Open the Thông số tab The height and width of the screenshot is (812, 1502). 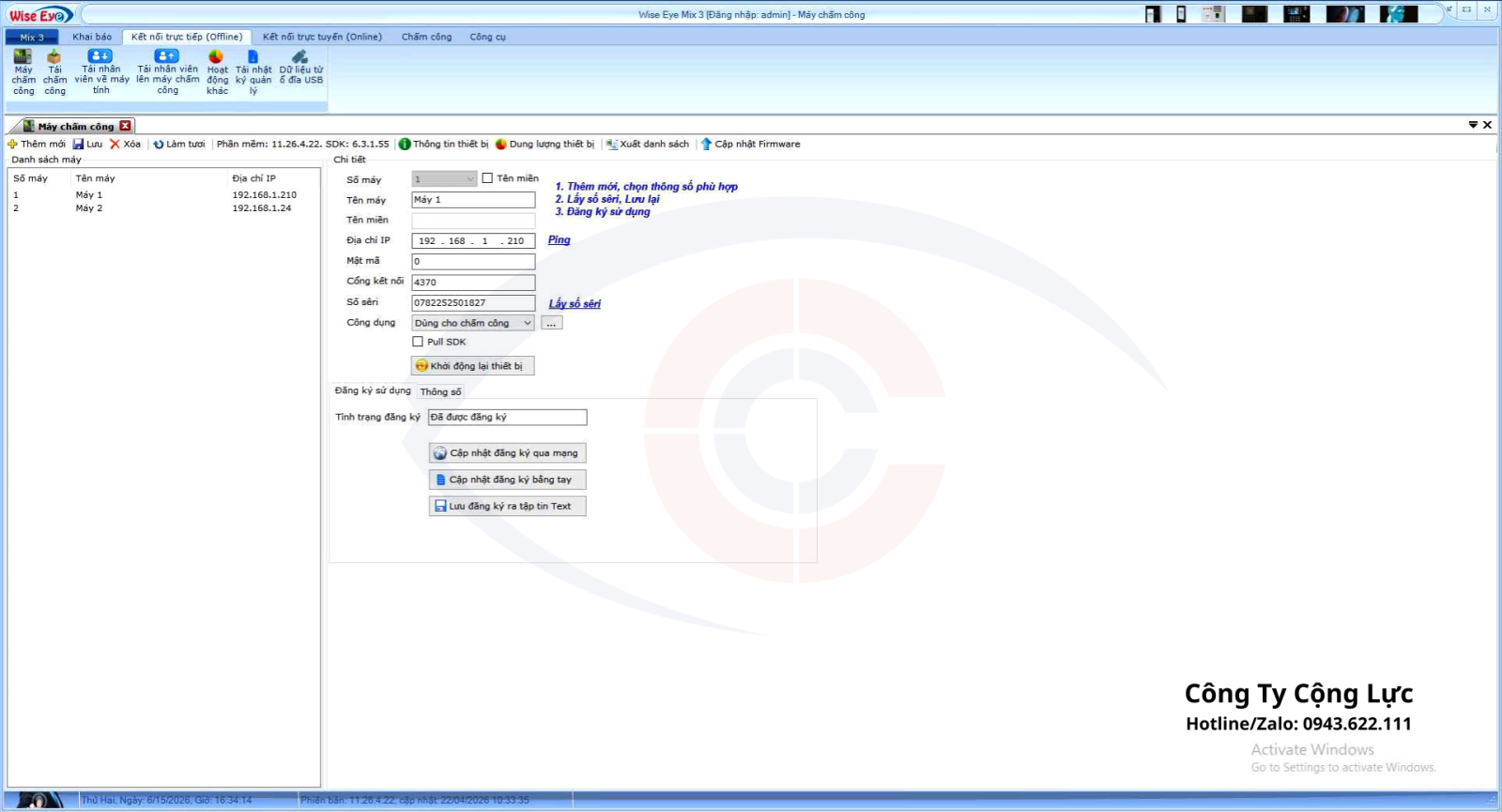[440, 391]
